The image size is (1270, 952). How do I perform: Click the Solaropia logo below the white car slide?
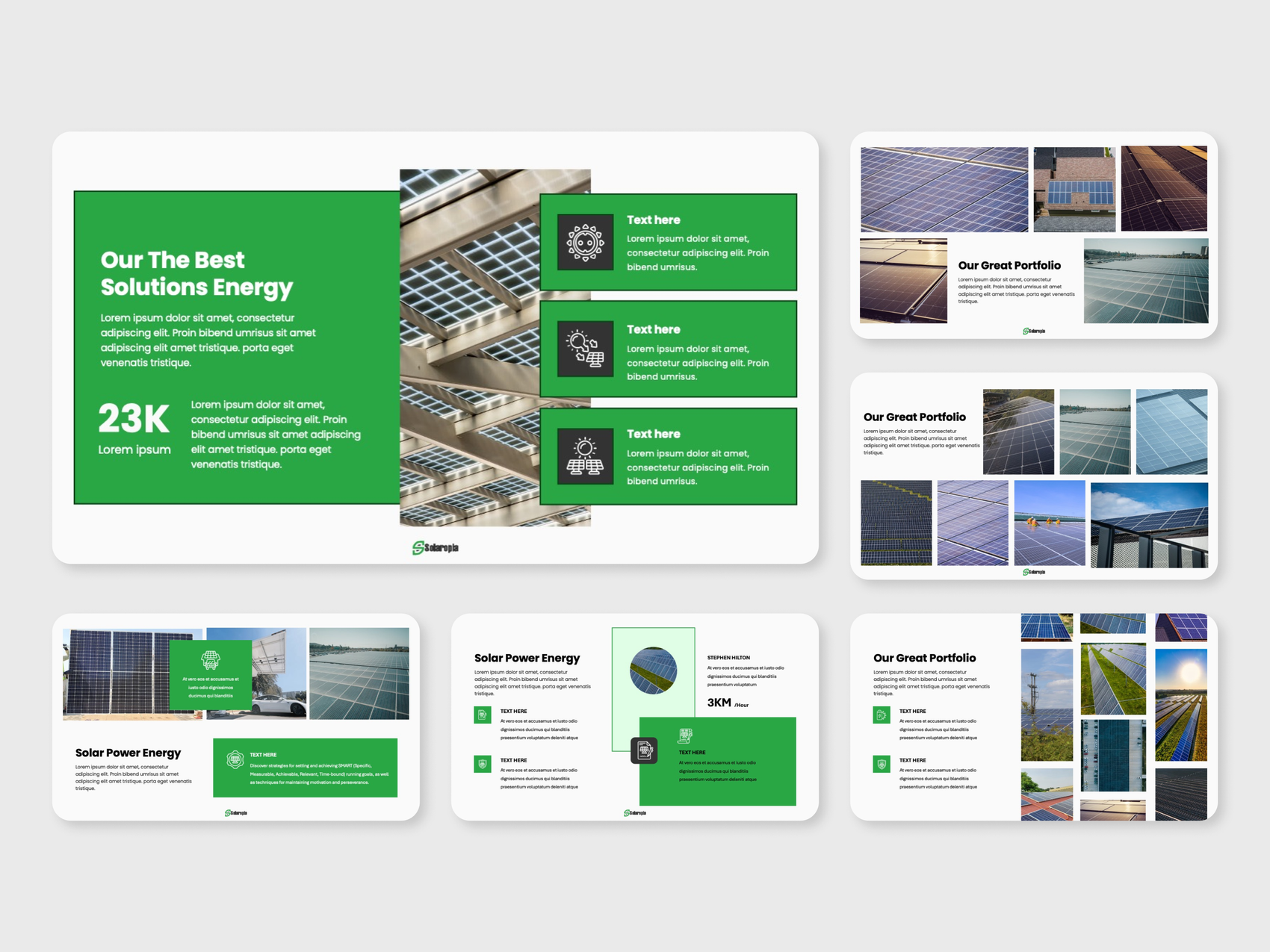(x=236, y=813)
